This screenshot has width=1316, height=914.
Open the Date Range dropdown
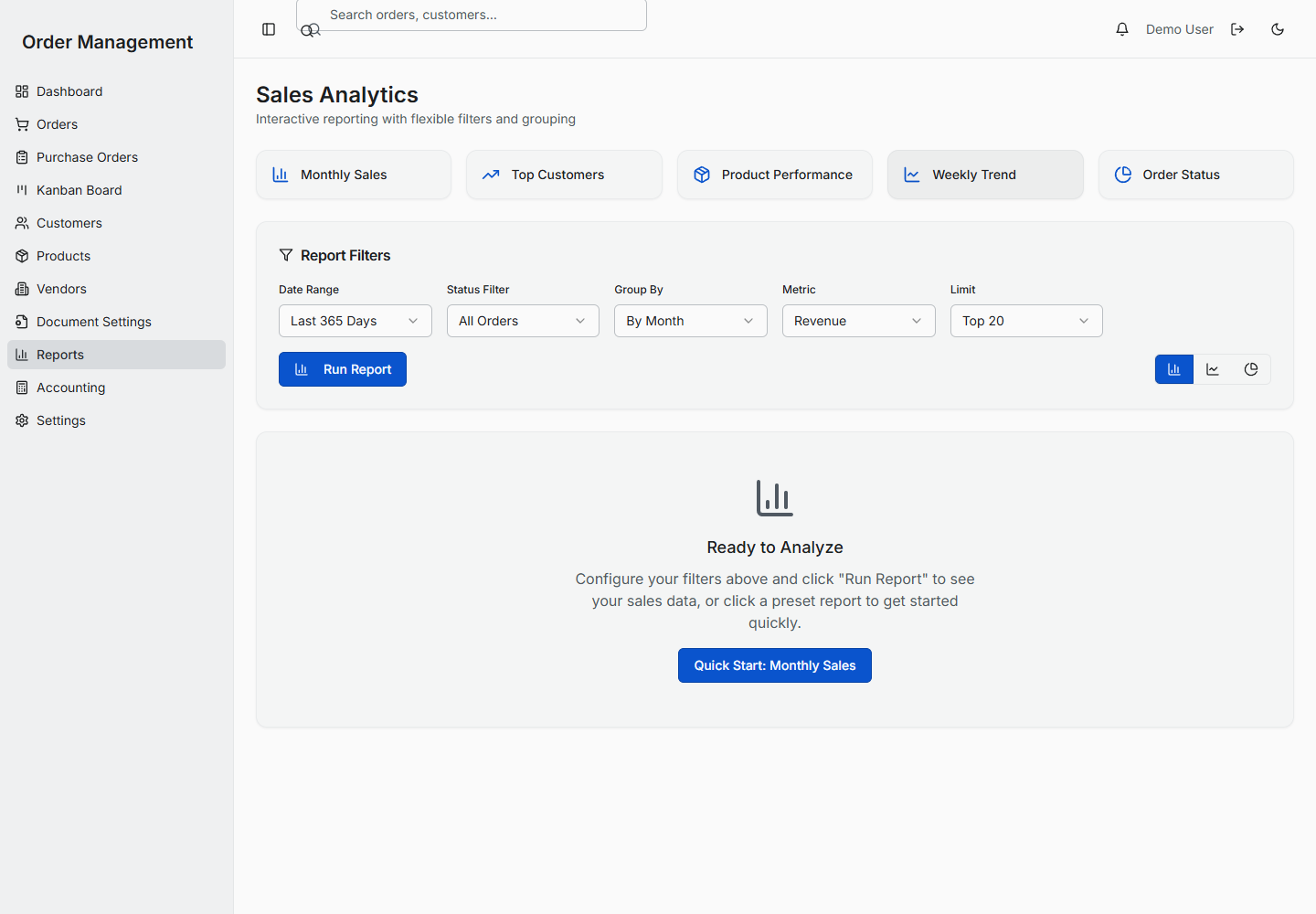click(x=356, y=321)
